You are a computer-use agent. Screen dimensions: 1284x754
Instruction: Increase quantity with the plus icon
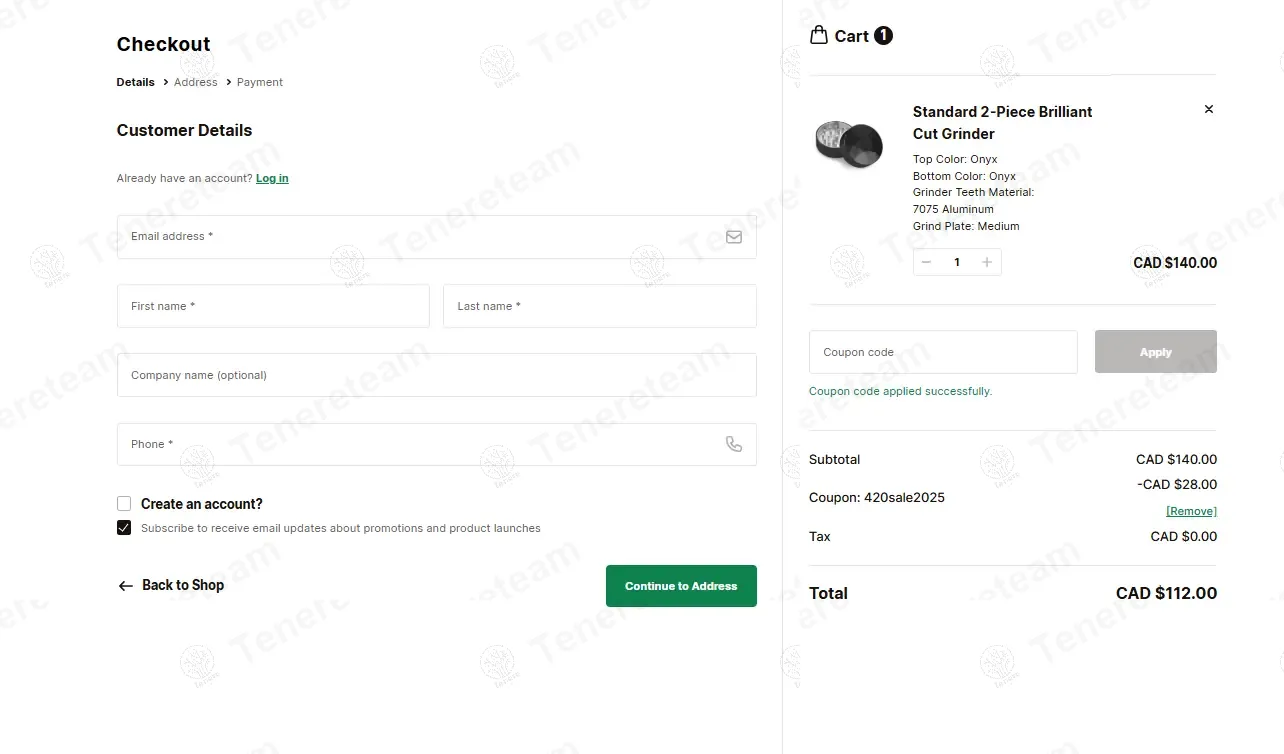click(x=987, y=262)
